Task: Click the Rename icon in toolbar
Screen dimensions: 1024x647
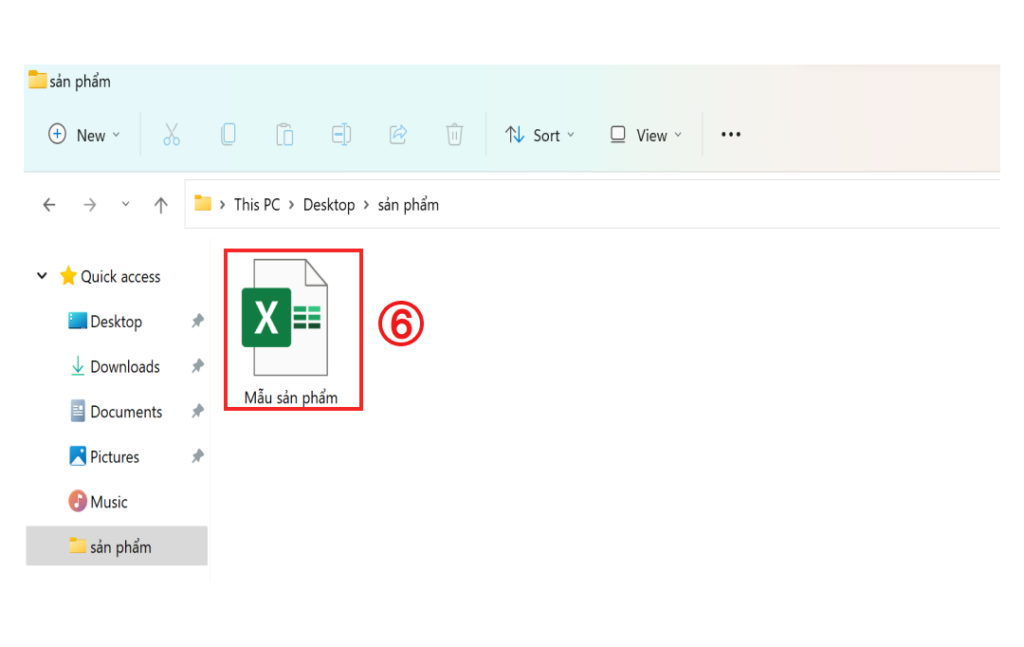Action: [342, 134]
